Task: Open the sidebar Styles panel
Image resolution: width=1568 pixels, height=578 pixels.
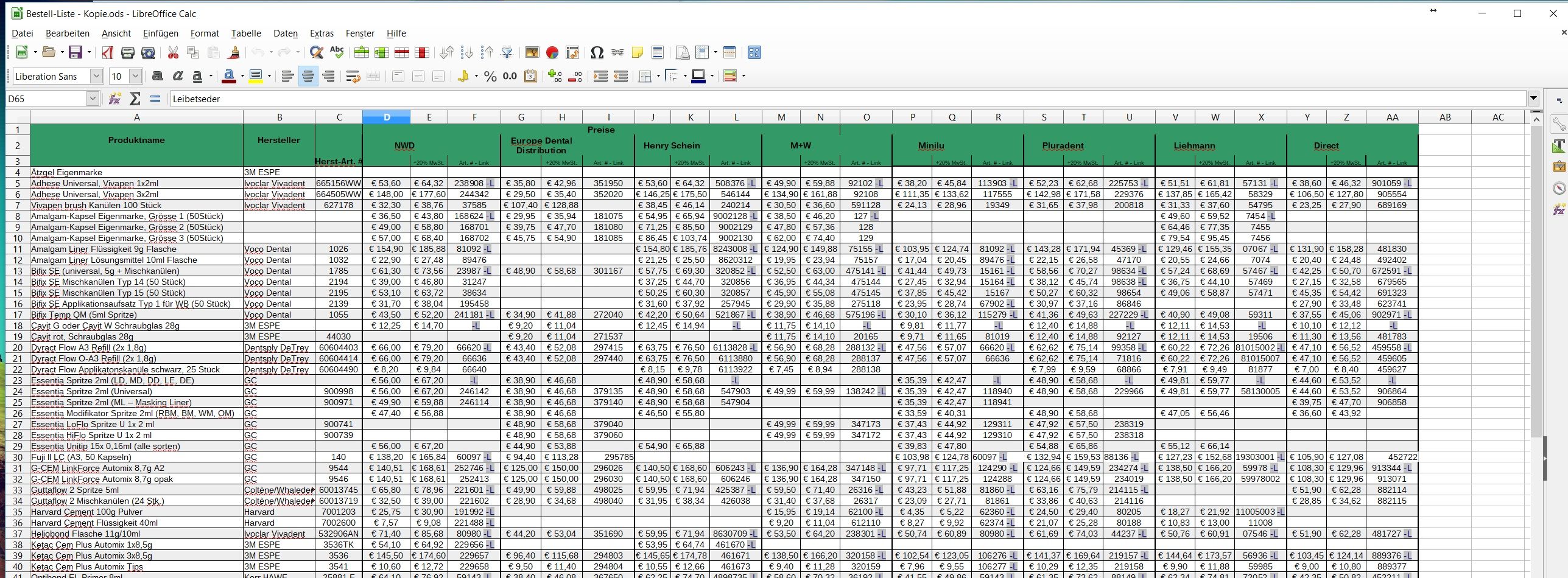Action: tap(1559, 146)
